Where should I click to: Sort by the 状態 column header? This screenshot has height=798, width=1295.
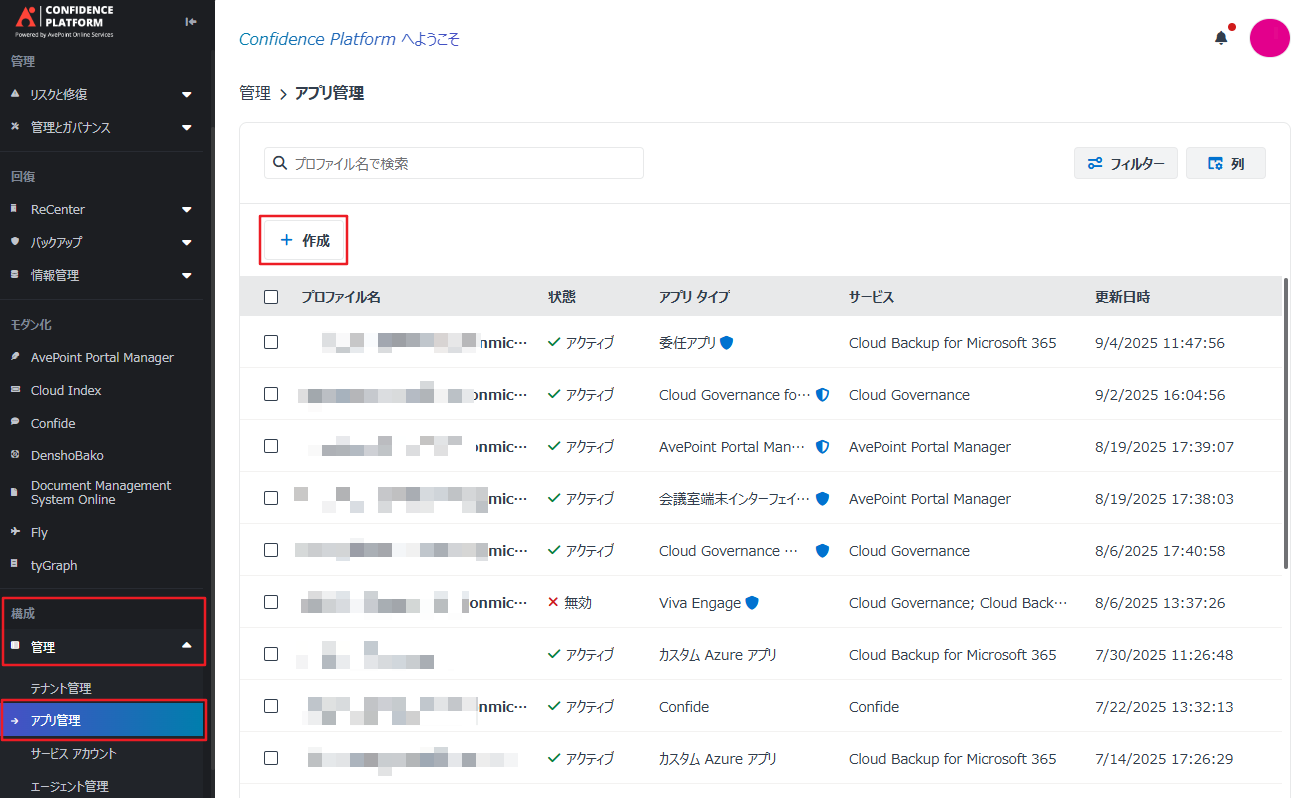(562, 297)
